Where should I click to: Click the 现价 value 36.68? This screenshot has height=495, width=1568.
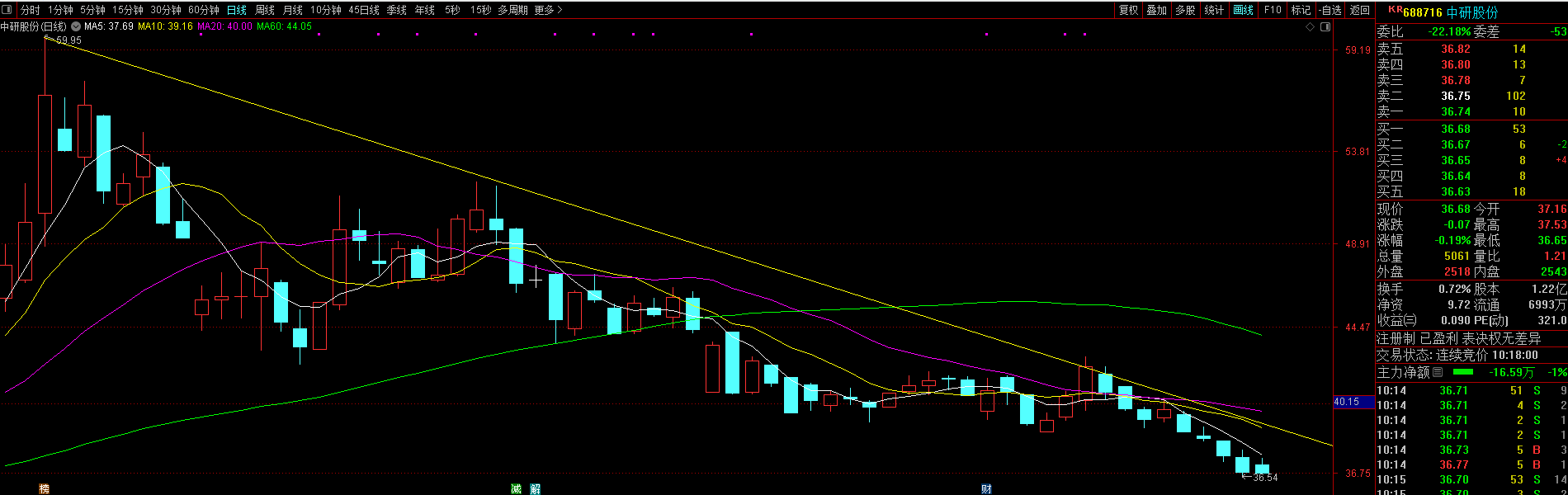tap(1456, 209)
